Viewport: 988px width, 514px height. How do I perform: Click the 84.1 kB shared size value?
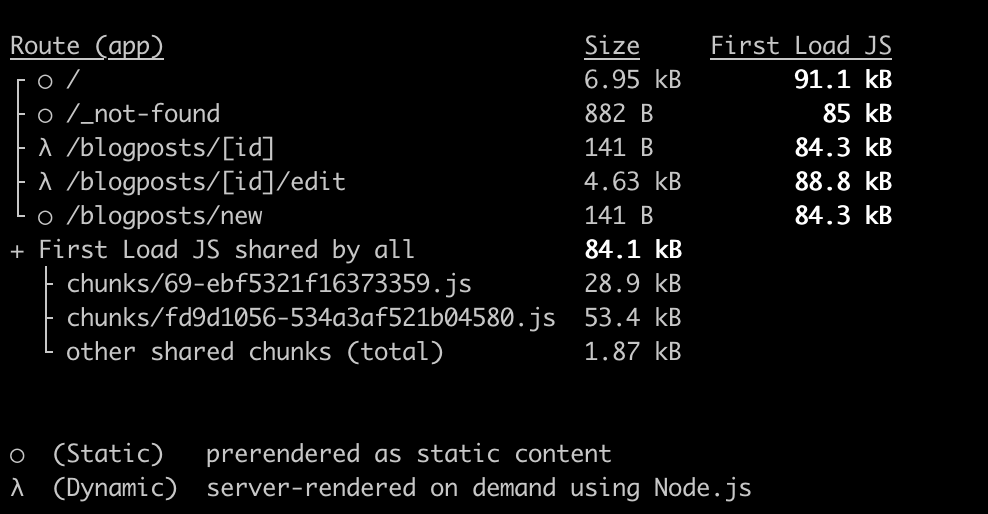pyautogui.click(x=633, y=250)
